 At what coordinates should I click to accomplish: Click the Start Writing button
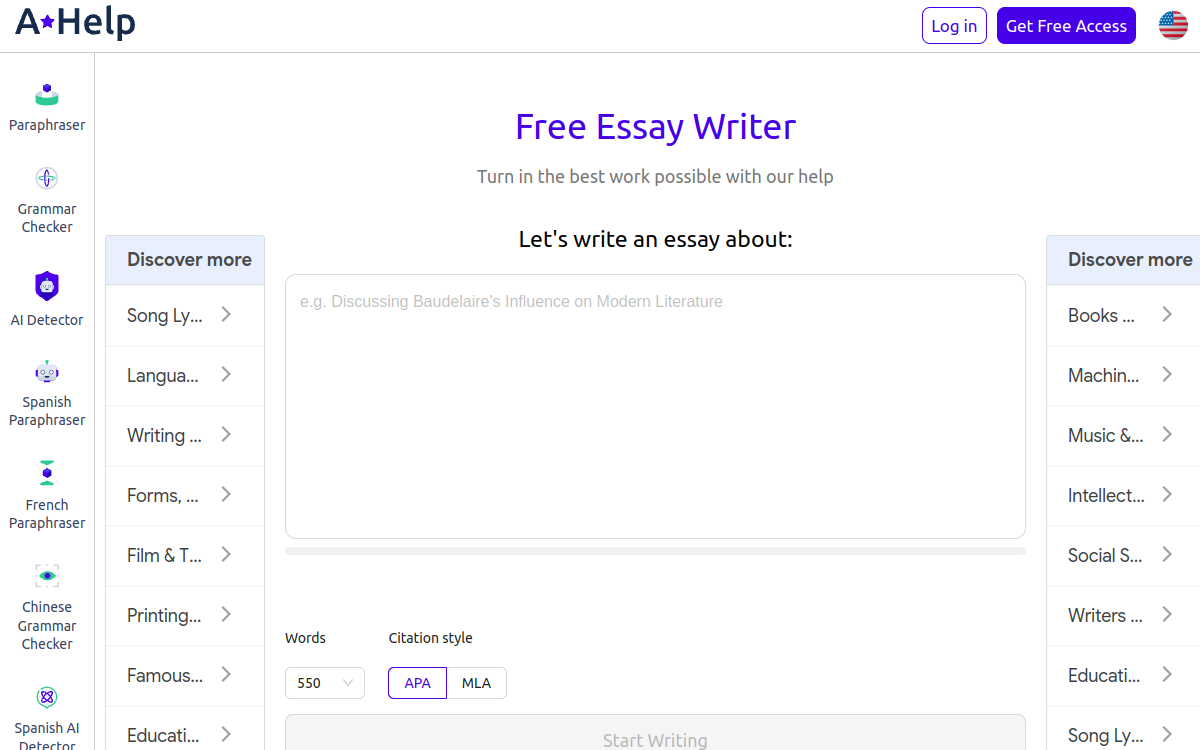(x=655, y=732)
